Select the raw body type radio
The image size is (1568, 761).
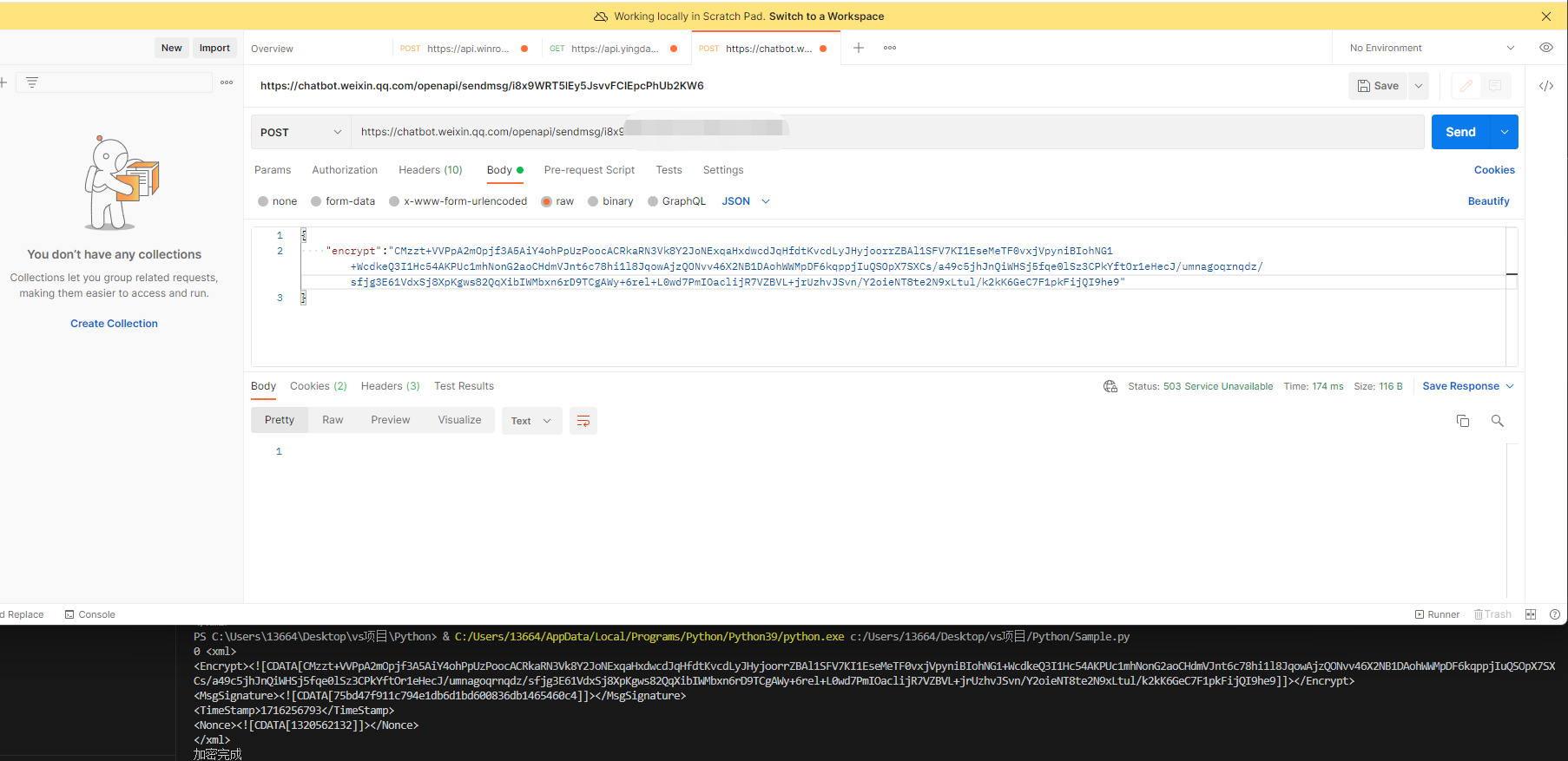coord(547,201)
